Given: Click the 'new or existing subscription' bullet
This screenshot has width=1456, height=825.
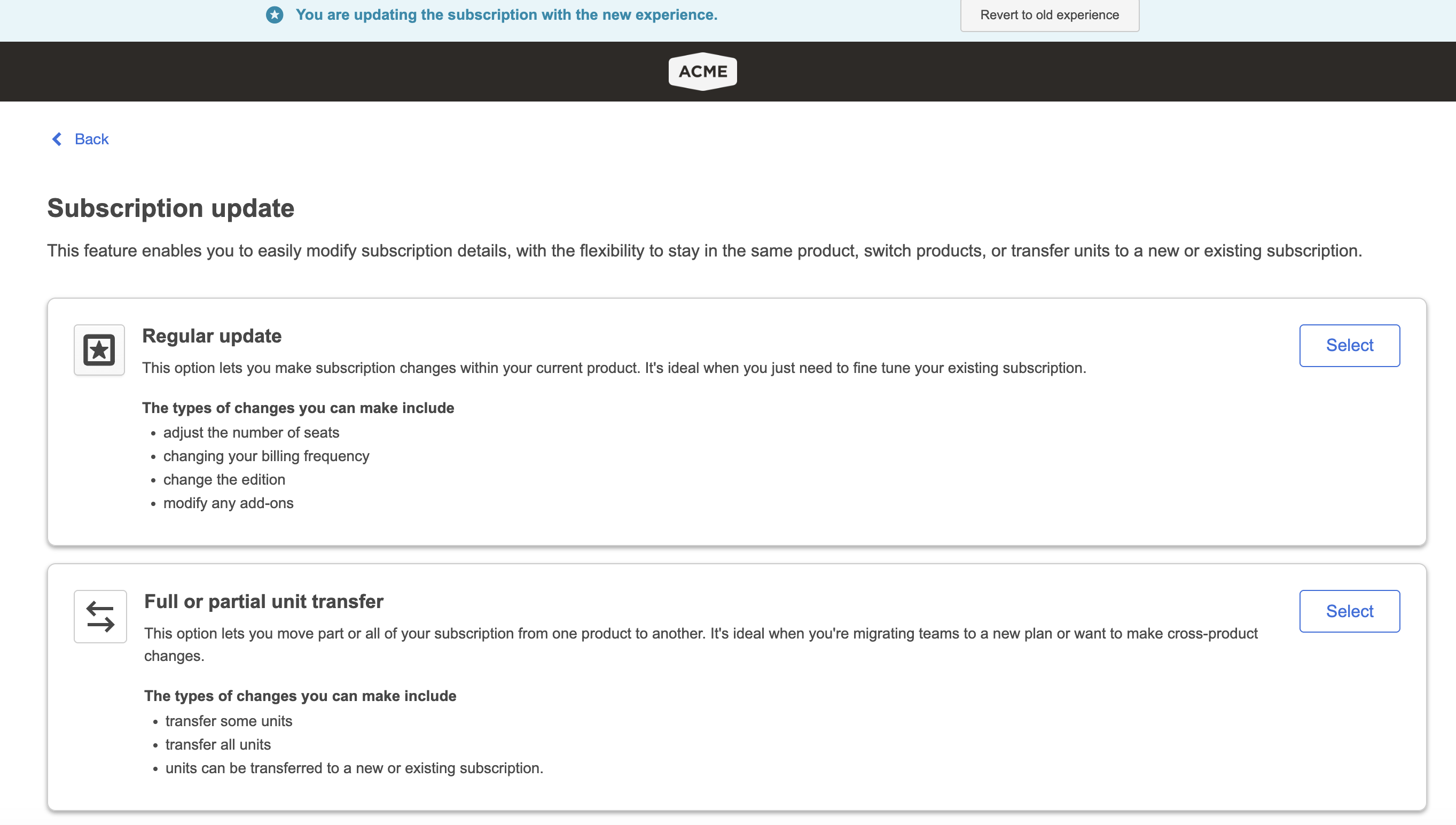Looking at the screenshot, I should pos(354,768).
